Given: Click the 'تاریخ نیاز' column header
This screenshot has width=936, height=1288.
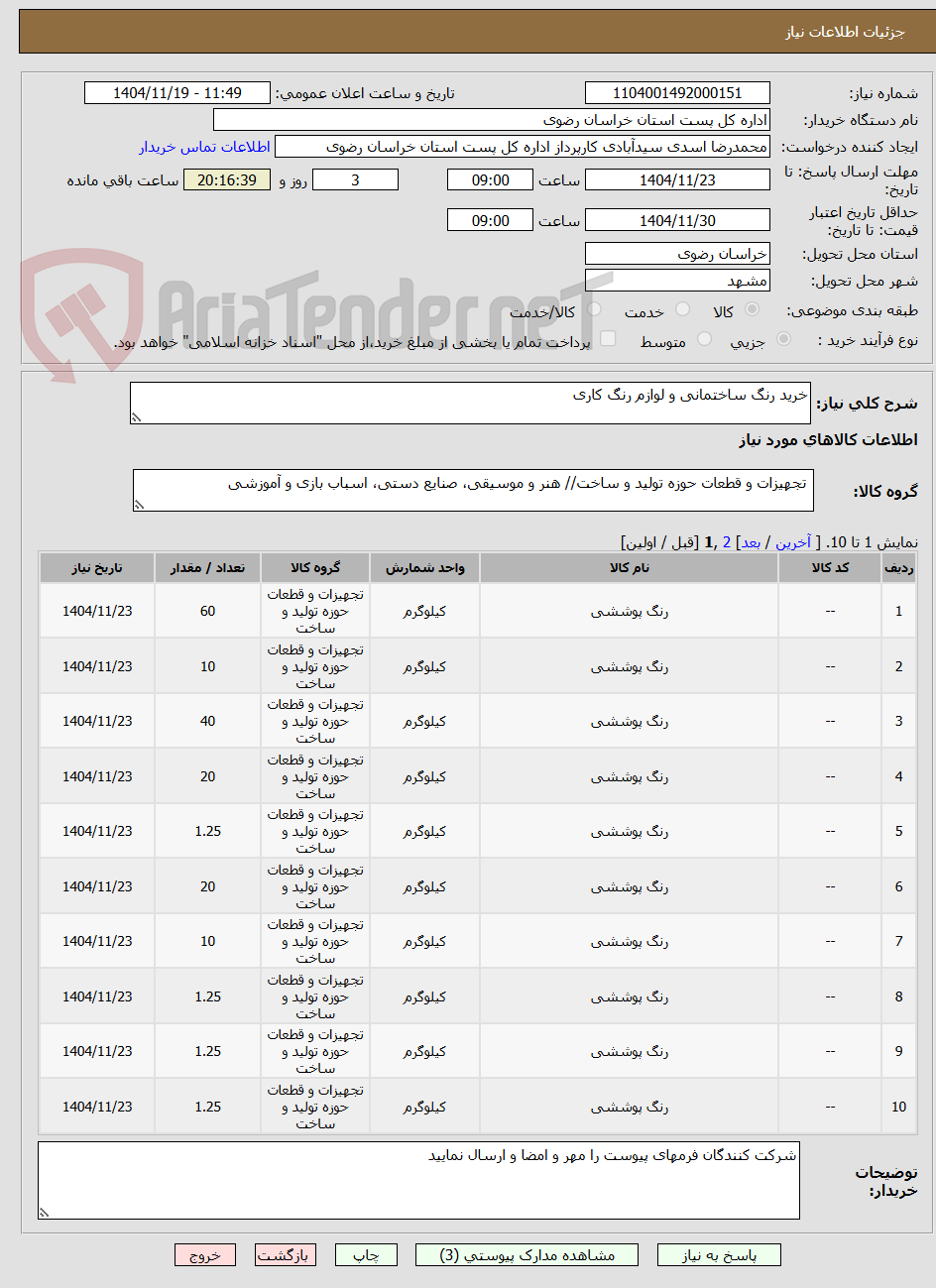Looking at the screenshot, I should 97,567.
